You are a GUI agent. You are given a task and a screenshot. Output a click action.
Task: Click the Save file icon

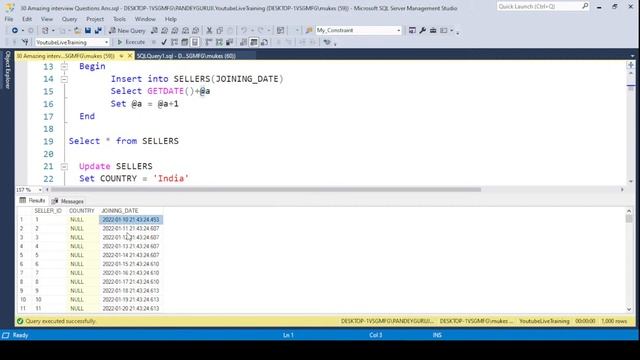click(88, 31)
